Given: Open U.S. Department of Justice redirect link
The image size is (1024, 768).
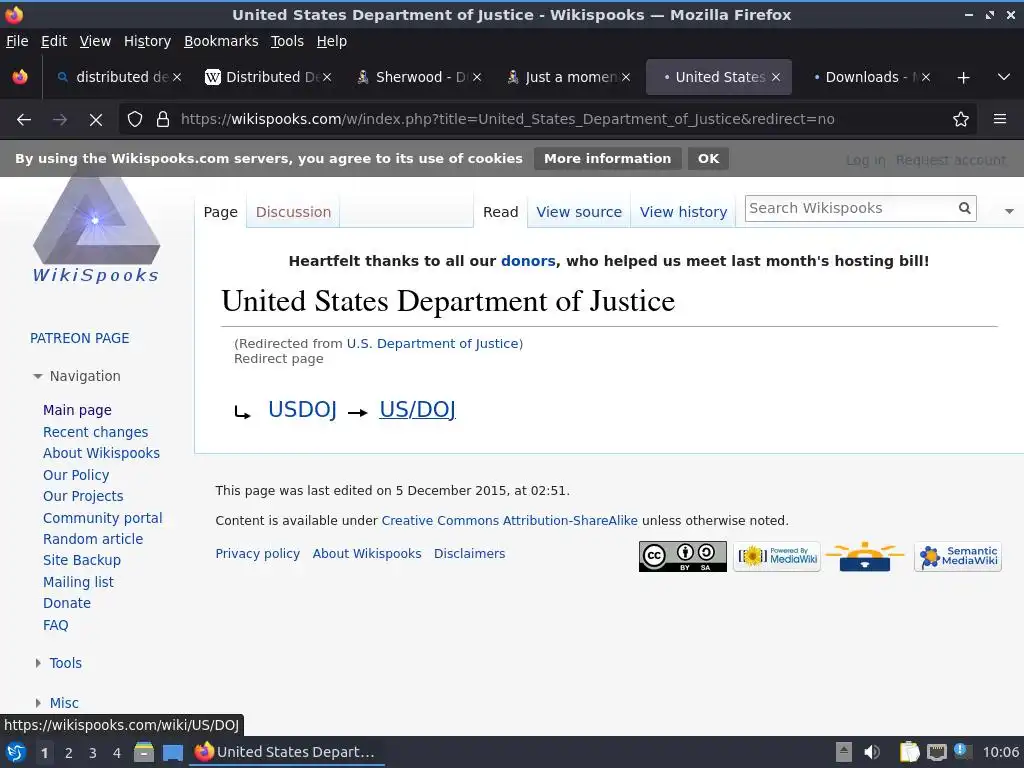Looking at the screenshot, I should pos(432,344).
